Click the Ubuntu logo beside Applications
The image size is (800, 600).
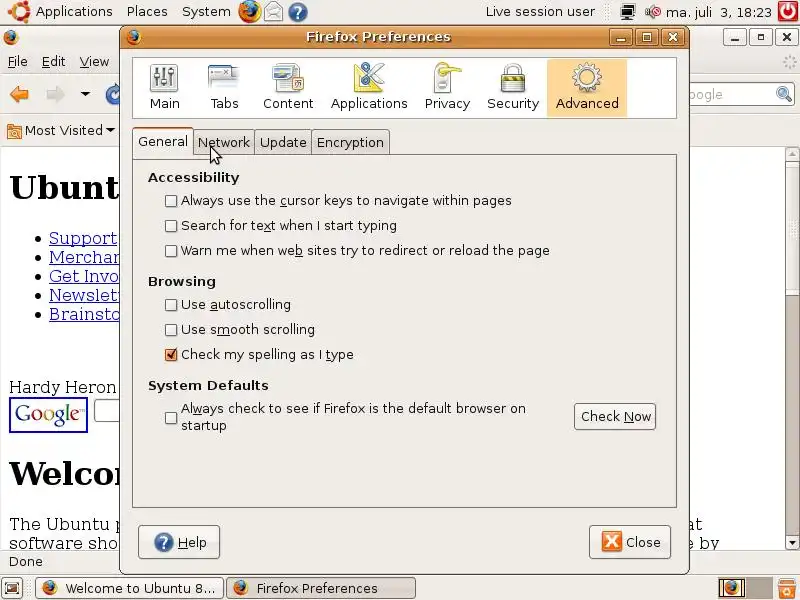pos(19,11)
